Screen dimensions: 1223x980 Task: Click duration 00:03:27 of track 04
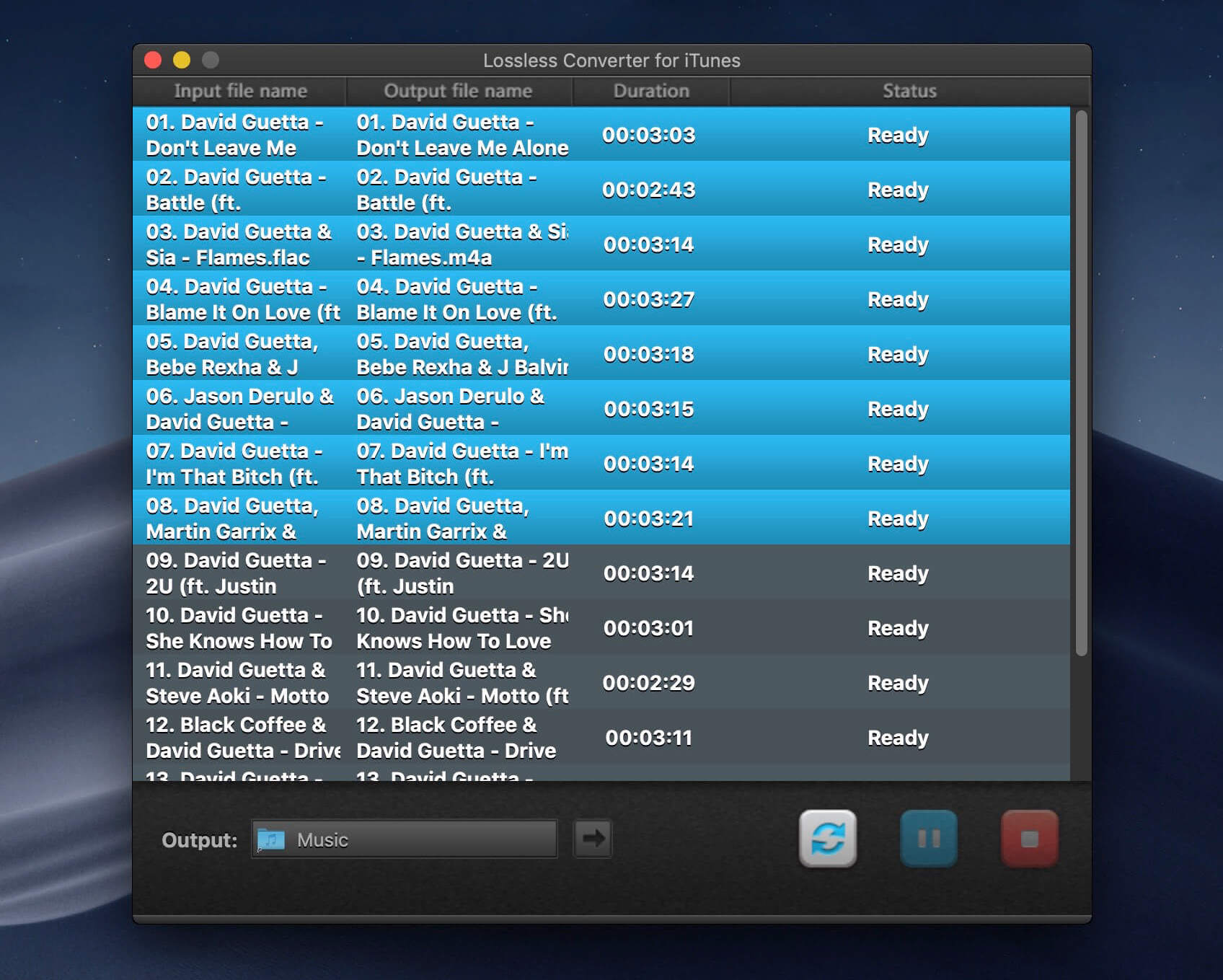point(649,299)
